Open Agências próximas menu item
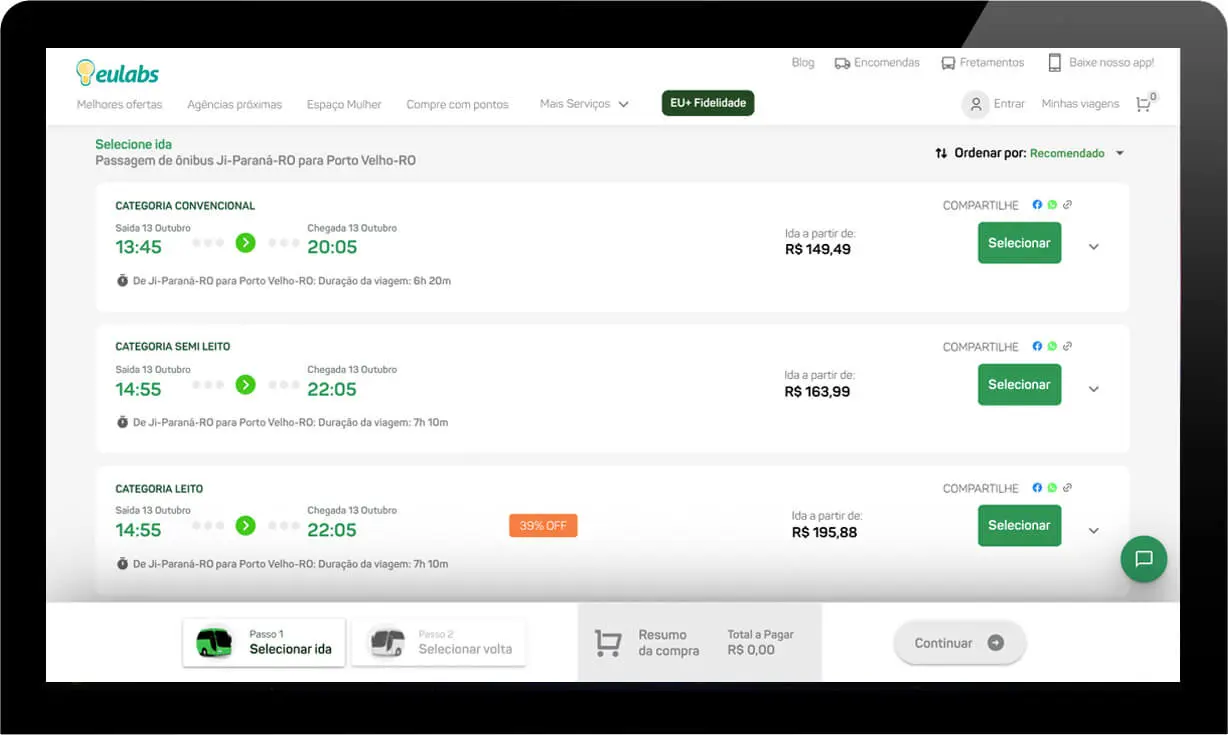This screenshot has width=1228, height=735. (x=235, y=104)
